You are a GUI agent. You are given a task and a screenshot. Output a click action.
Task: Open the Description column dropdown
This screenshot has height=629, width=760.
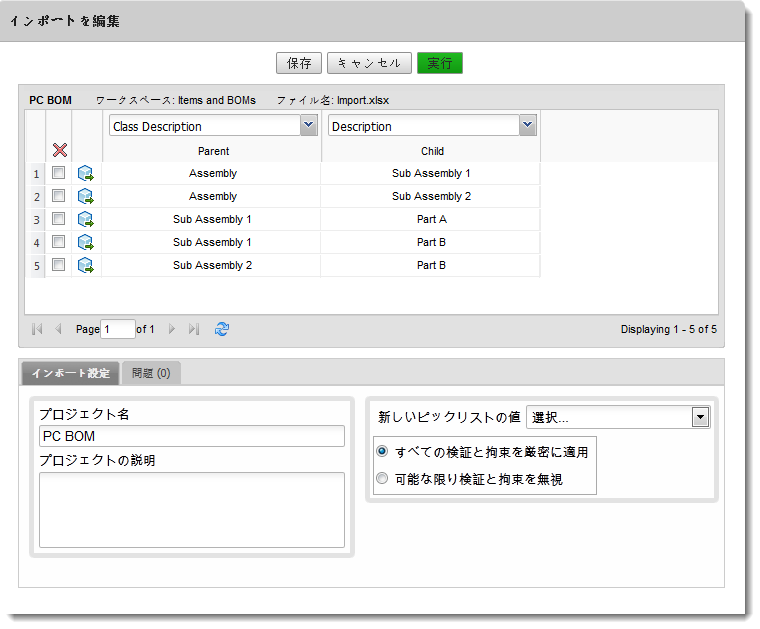coord(528,125)
